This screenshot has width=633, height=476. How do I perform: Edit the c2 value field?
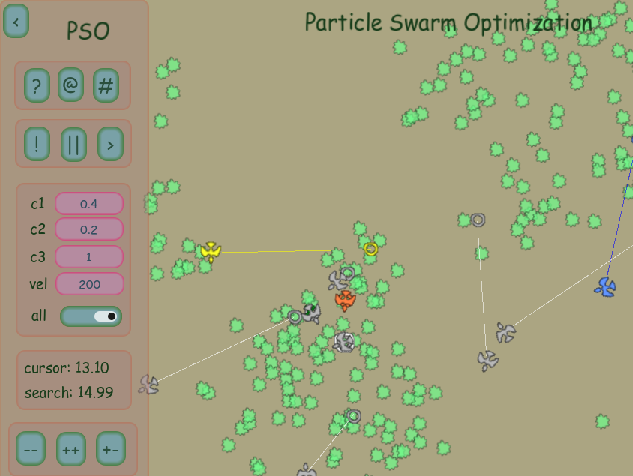click(x=89, y=229)
